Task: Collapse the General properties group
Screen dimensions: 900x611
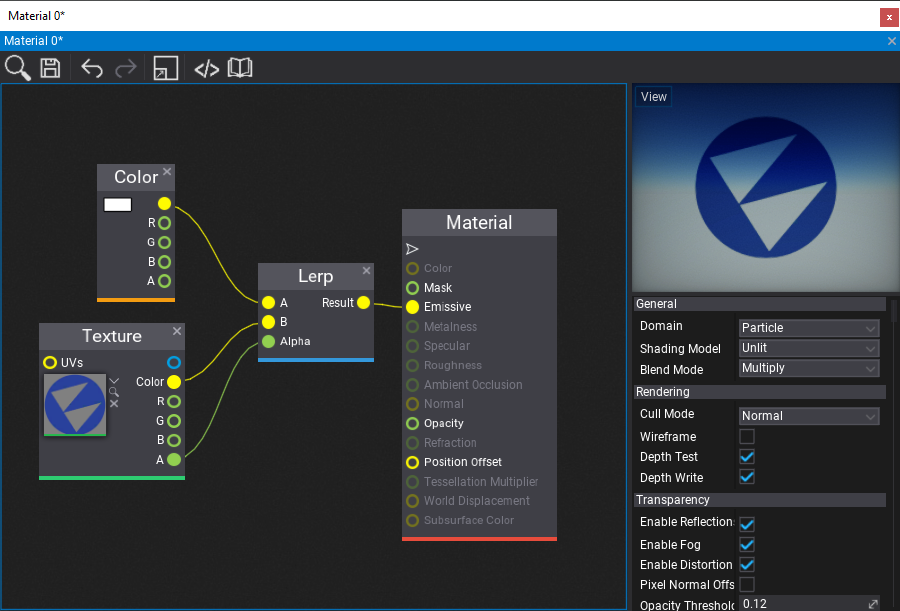Action: (759, 304)
